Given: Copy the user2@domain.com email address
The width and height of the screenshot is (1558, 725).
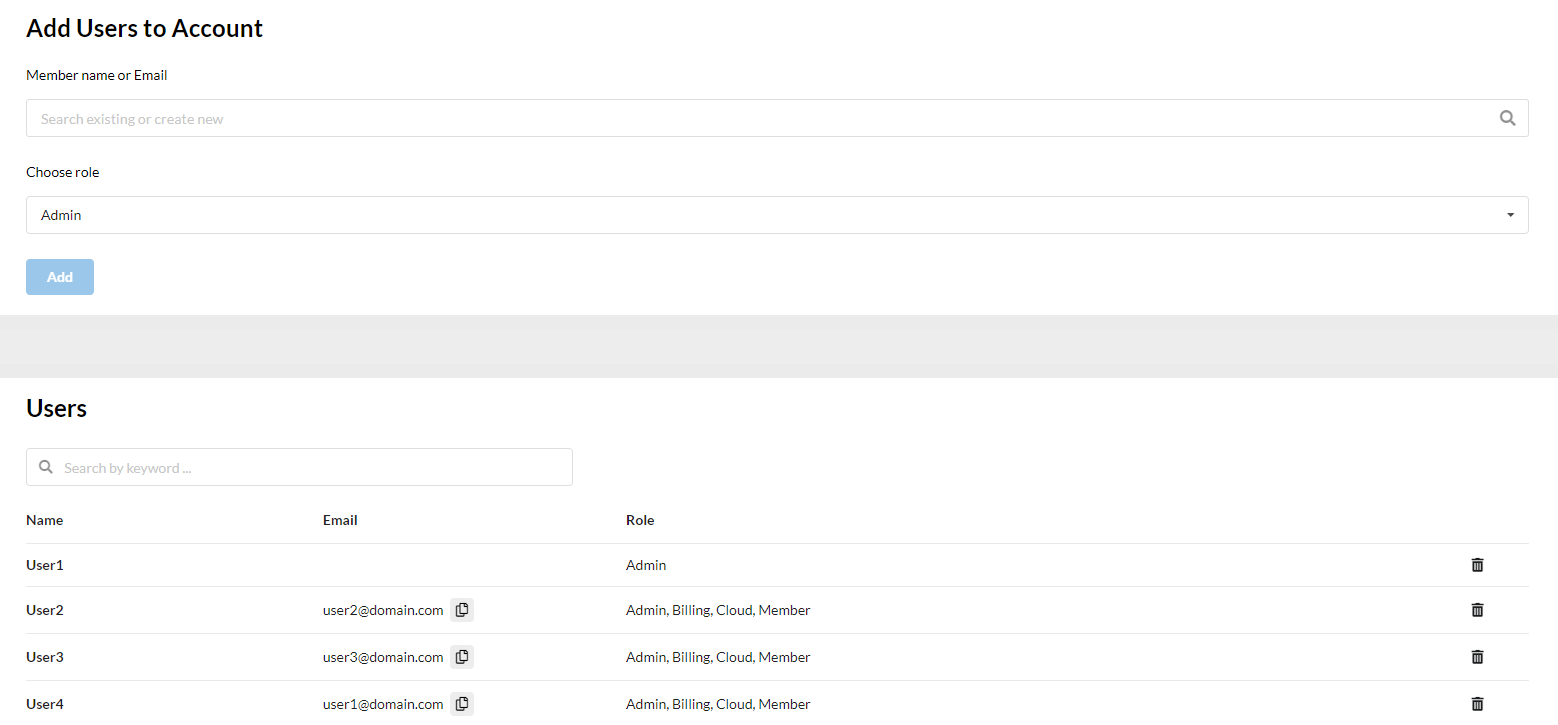Looking at the screenshot, I should click(x=461, y=610).
